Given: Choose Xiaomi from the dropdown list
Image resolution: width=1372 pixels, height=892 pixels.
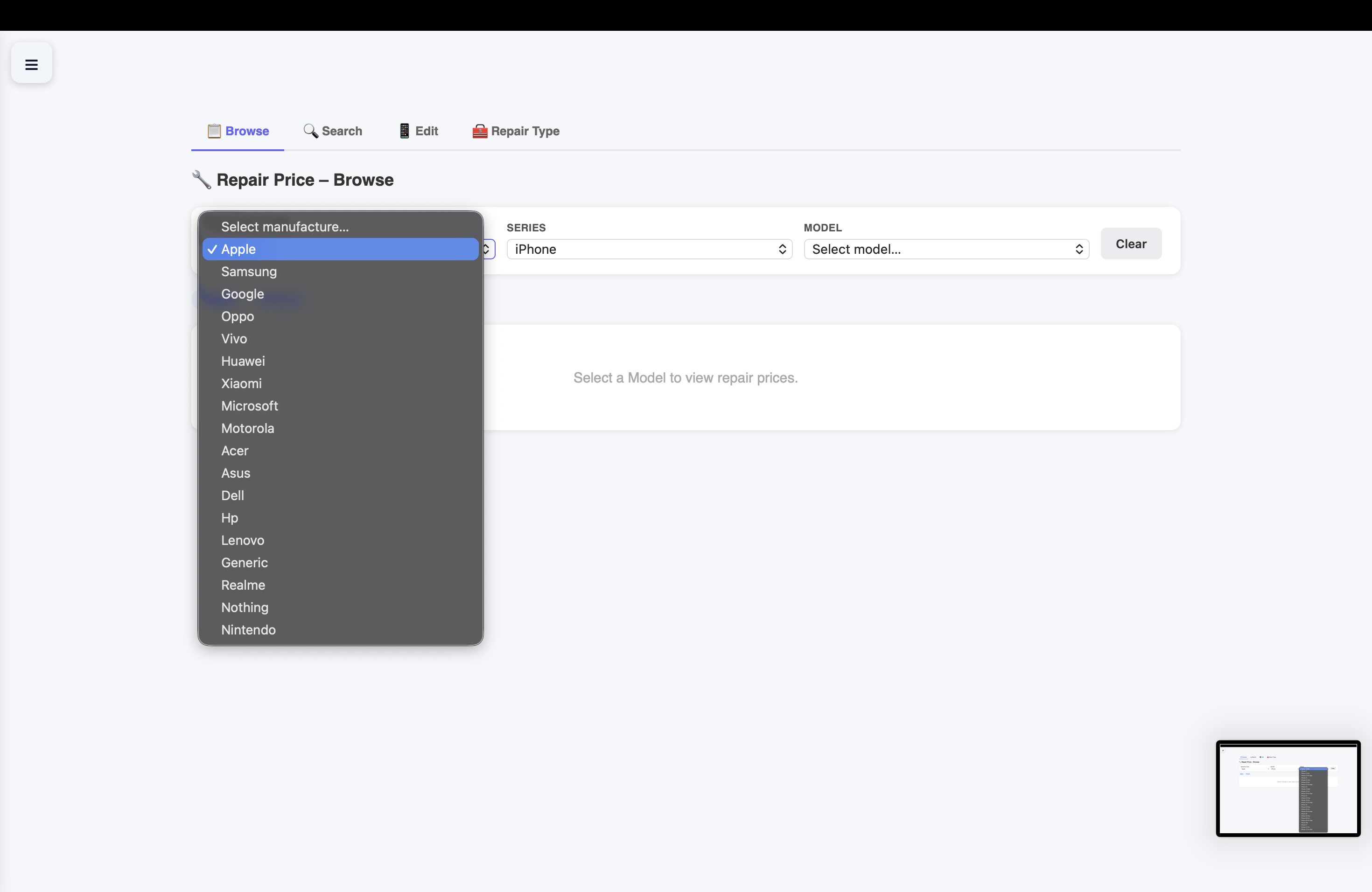Looking at the screenshot, I should (x=341, y=384).
